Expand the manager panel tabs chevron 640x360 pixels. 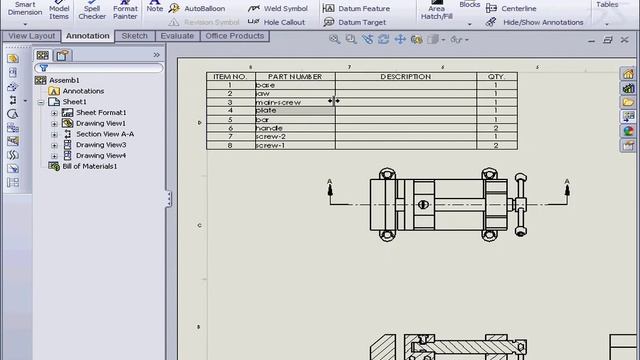pos(156,55)
